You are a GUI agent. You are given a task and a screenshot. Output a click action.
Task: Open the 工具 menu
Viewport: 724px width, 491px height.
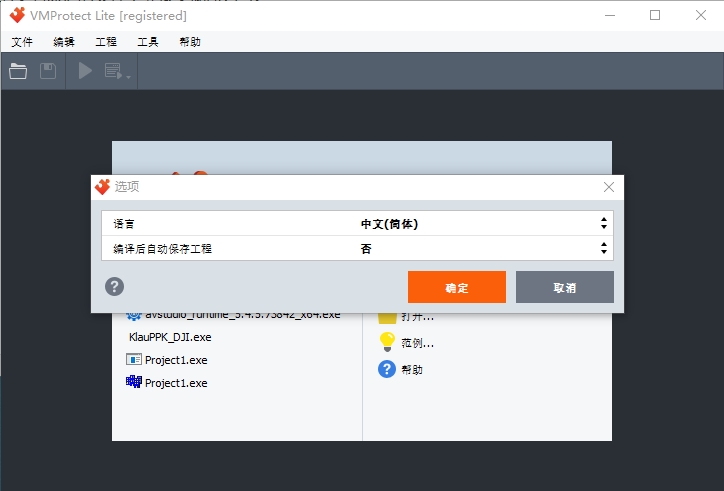click(x=148, y=42)
